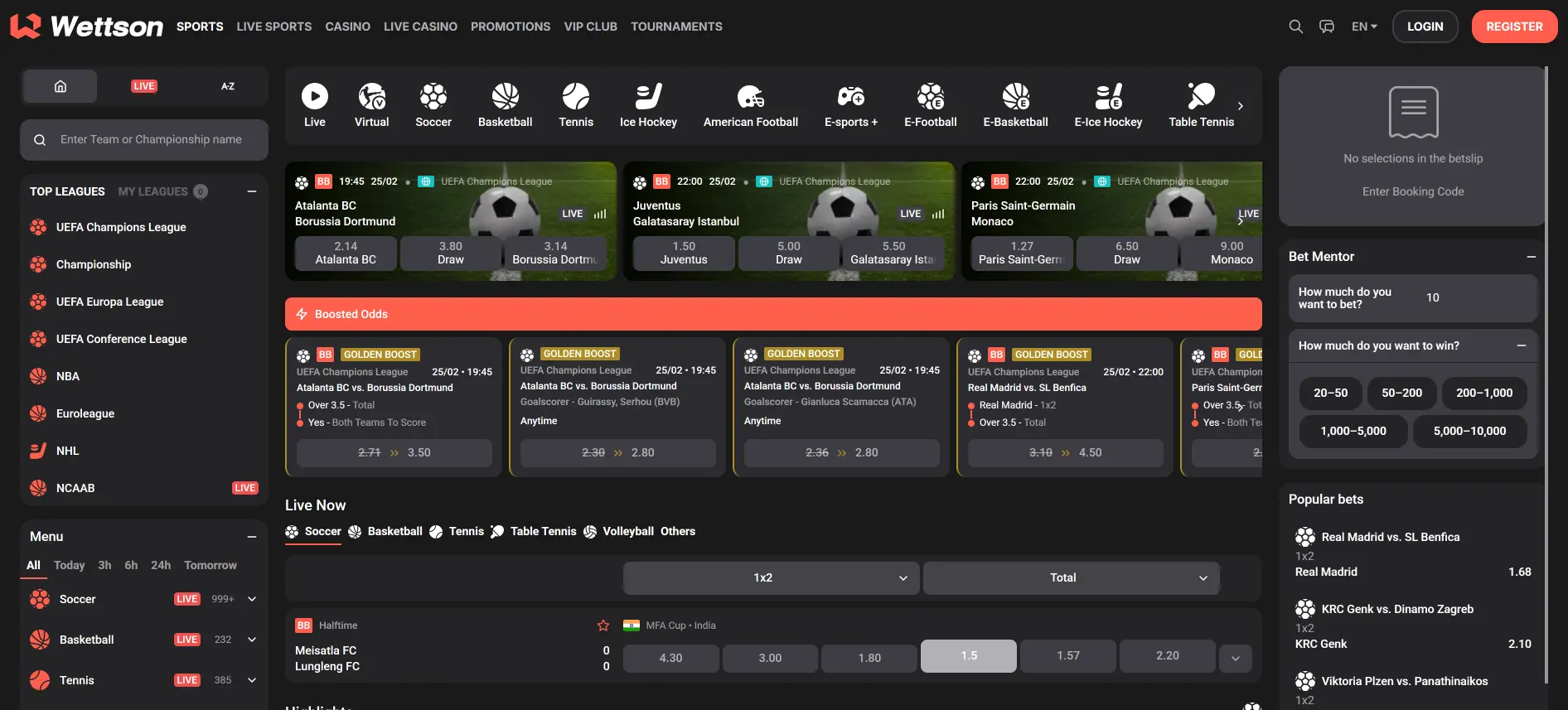Click Enter Booking Code link
The width and height of the screenshot is (1568, 710).
point(1413,191)
